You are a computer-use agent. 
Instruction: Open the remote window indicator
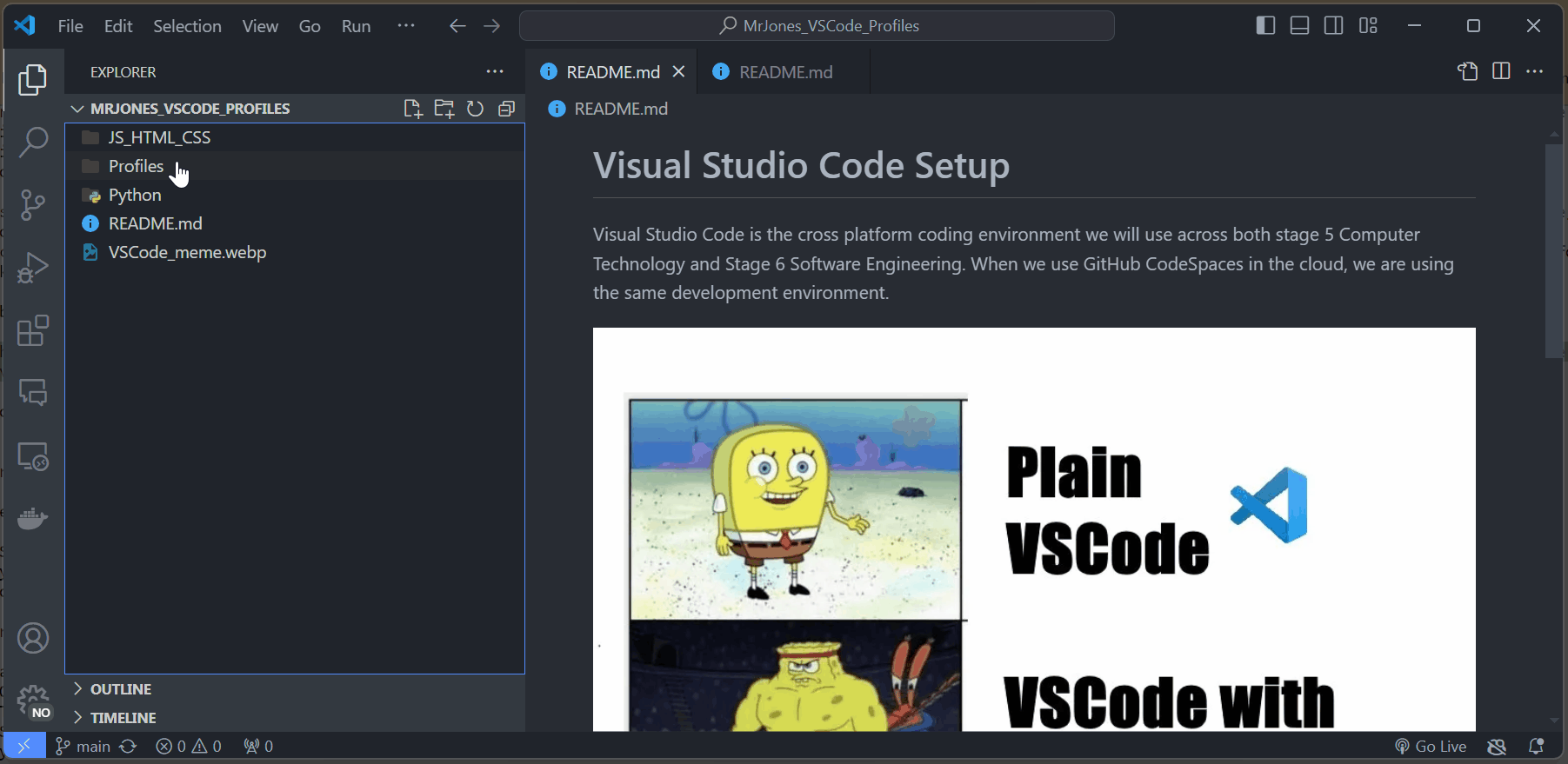tap(24, 746)
